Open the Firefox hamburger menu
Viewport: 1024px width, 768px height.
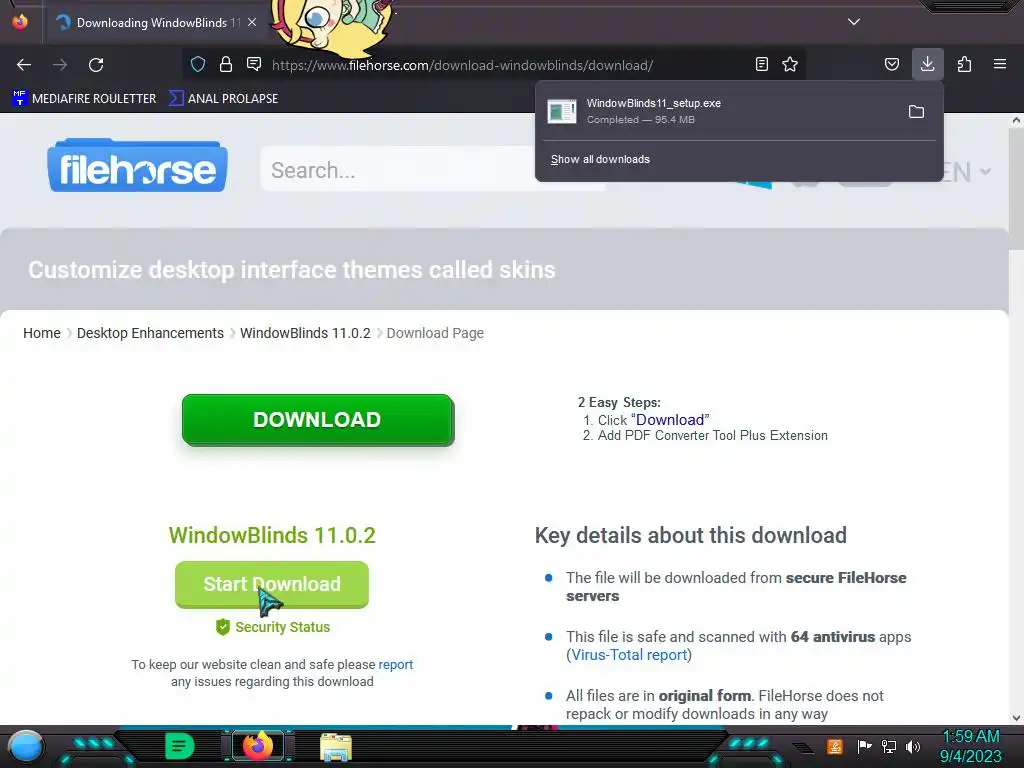point(1000,64)
